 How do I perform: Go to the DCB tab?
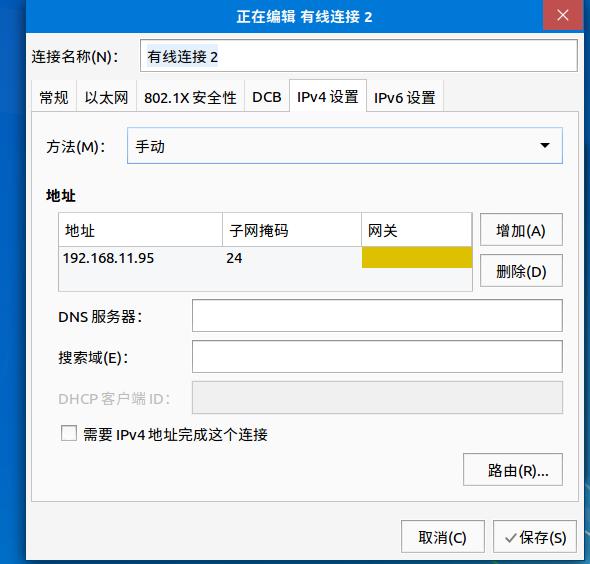point(267,97)
